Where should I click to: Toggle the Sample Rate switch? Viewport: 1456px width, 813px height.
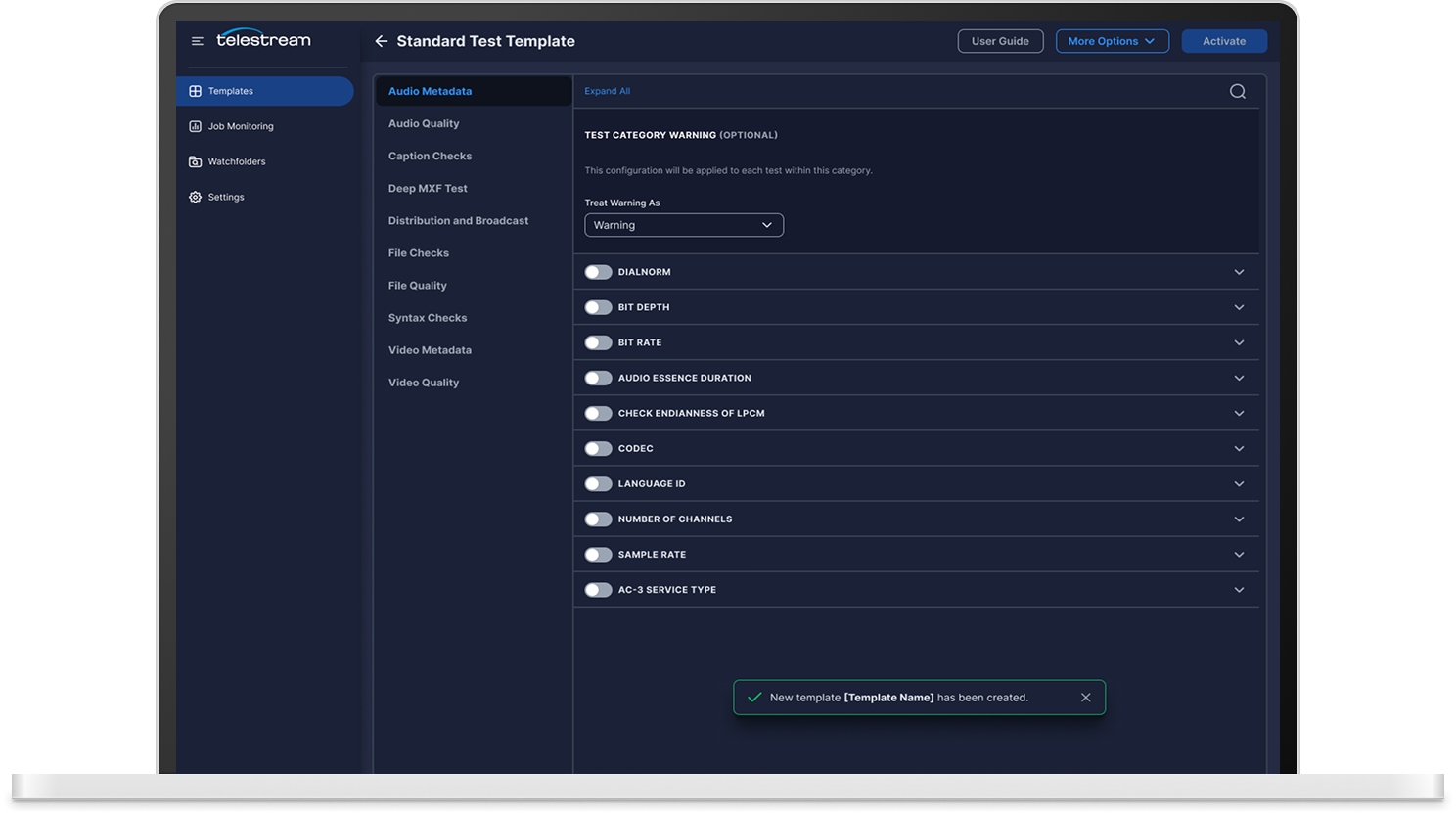(x=598, y=554)
